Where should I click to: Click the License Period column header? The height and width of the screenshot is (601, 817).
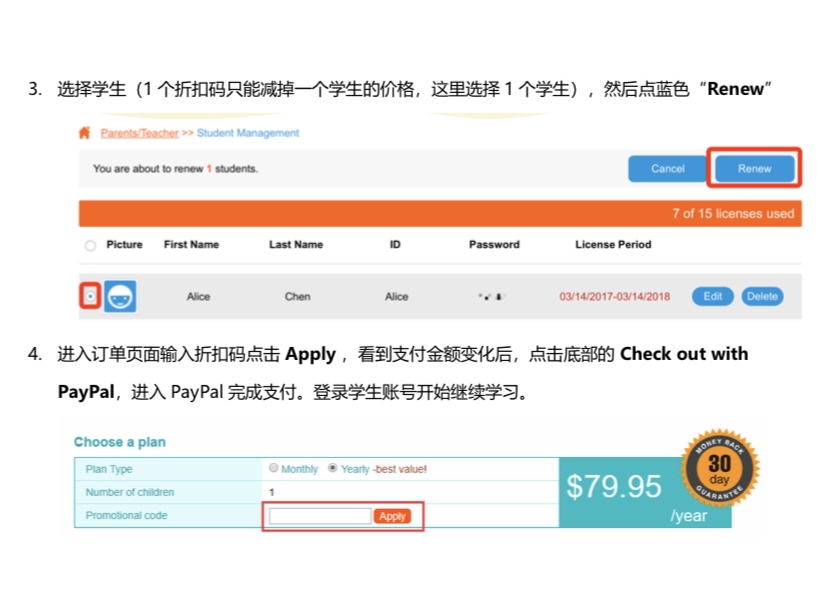point(613,245)
